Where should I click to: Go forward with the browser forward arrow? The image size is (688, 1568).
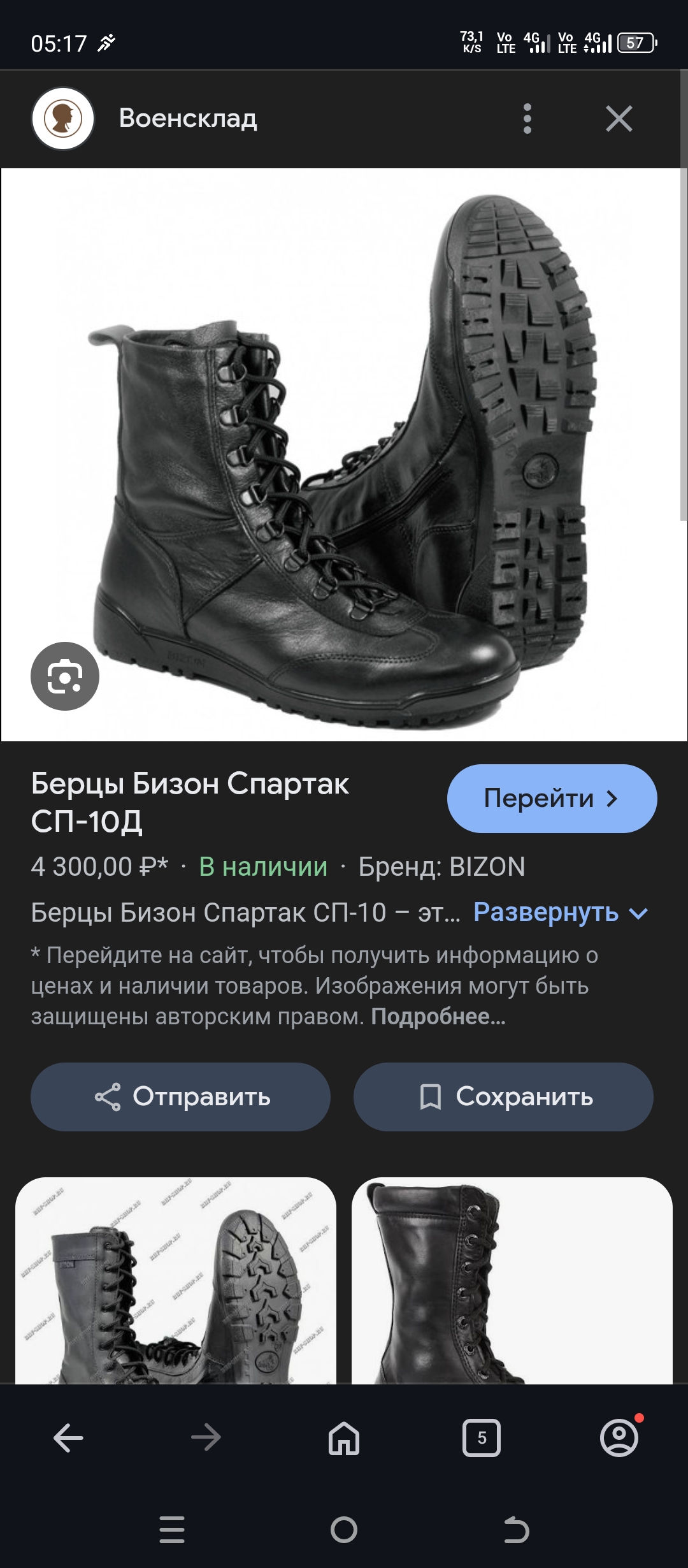[206, 1439]
